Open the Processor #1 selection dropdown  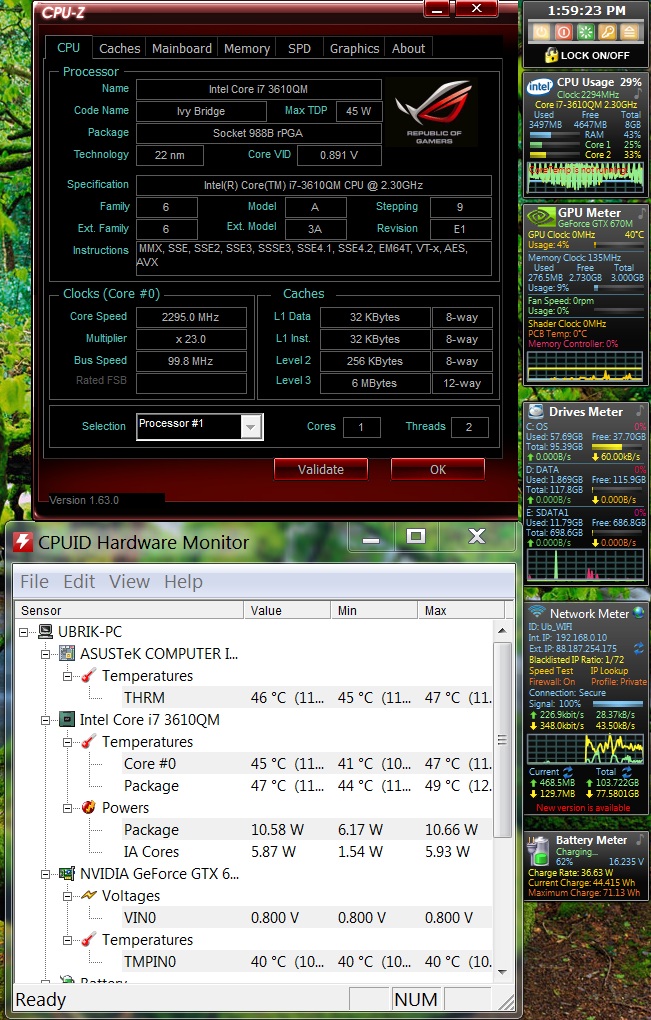tap(251, 427)
